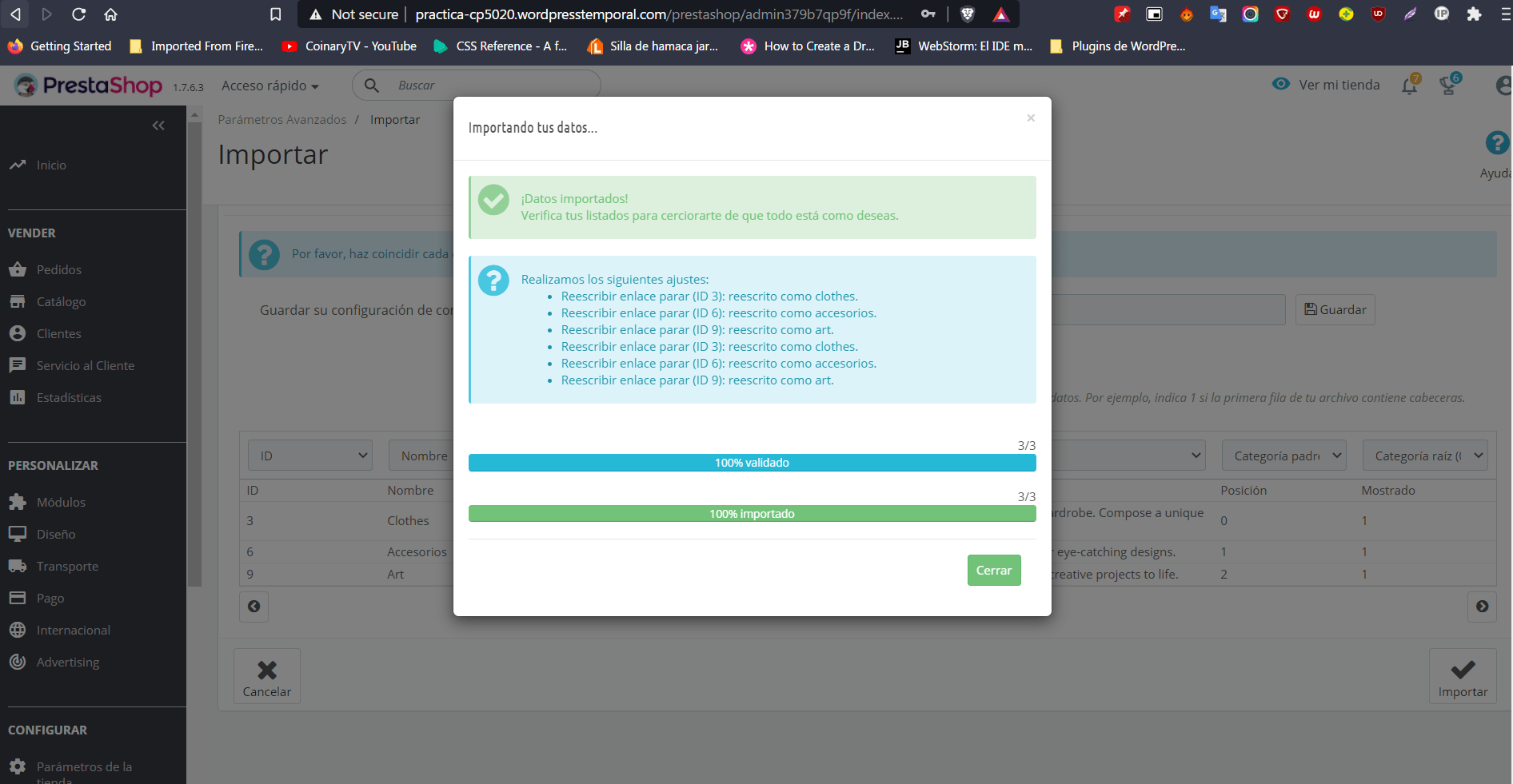1513x784 pixels.
Task: Click the saved password key icon
Action: 928,14
